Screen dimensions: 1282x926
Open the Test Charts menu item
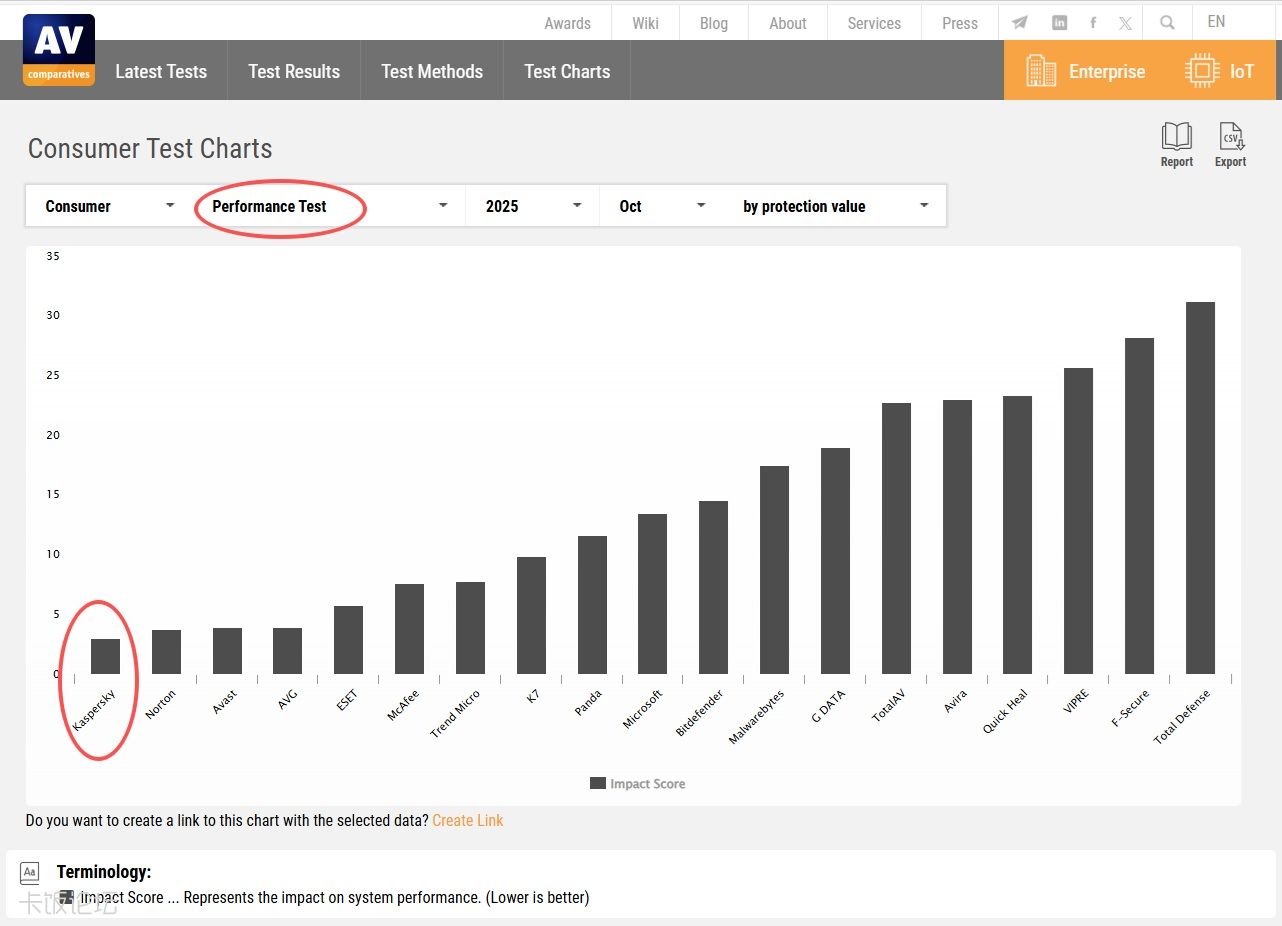coord(567,71)
